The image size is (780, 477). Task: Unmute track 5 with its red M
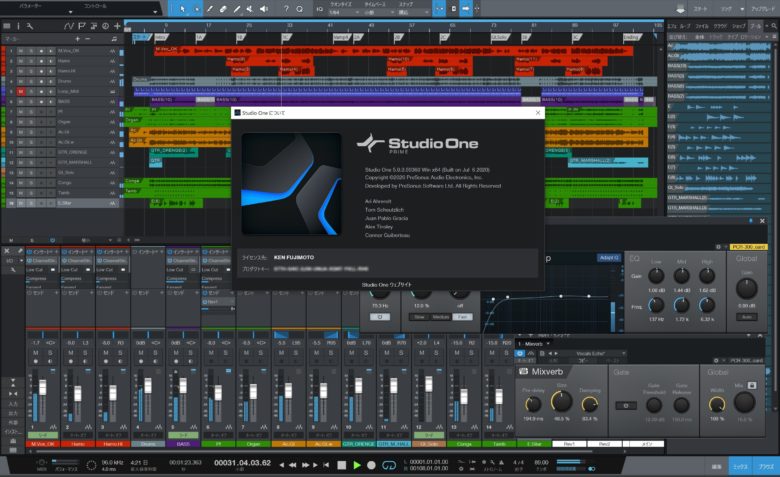click(21, 92)
